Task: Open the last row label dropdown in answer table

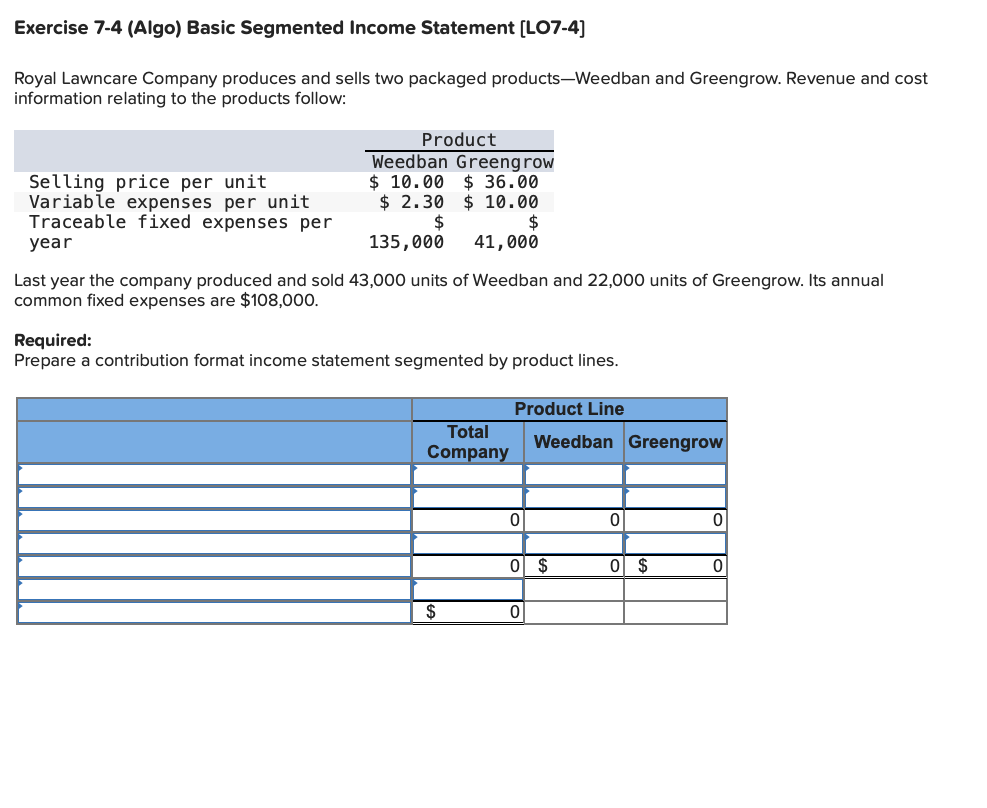Action: pyautogui.click(x=215, y=612)
